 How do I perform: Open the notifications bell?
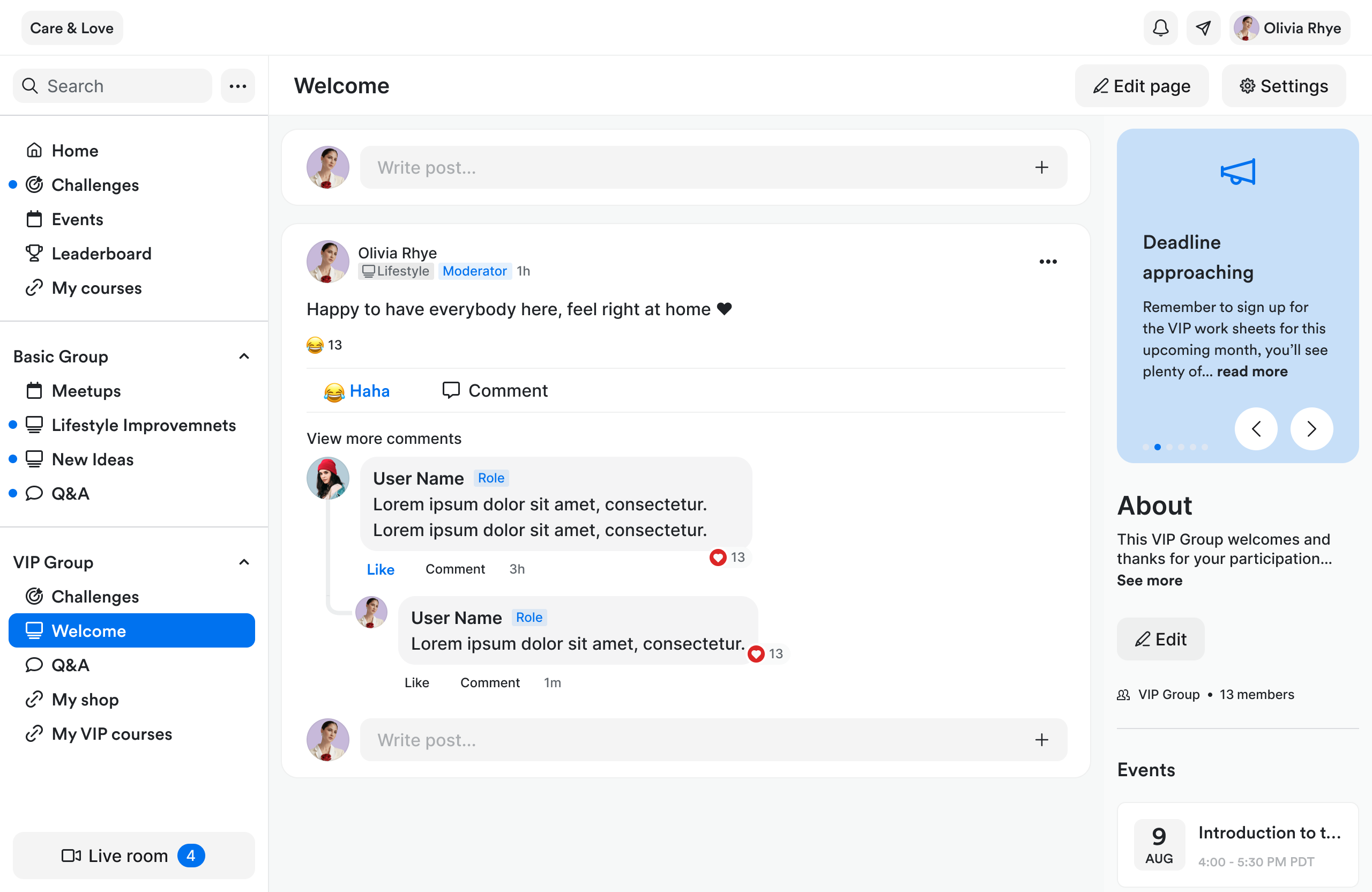[x=1160, y=28]
